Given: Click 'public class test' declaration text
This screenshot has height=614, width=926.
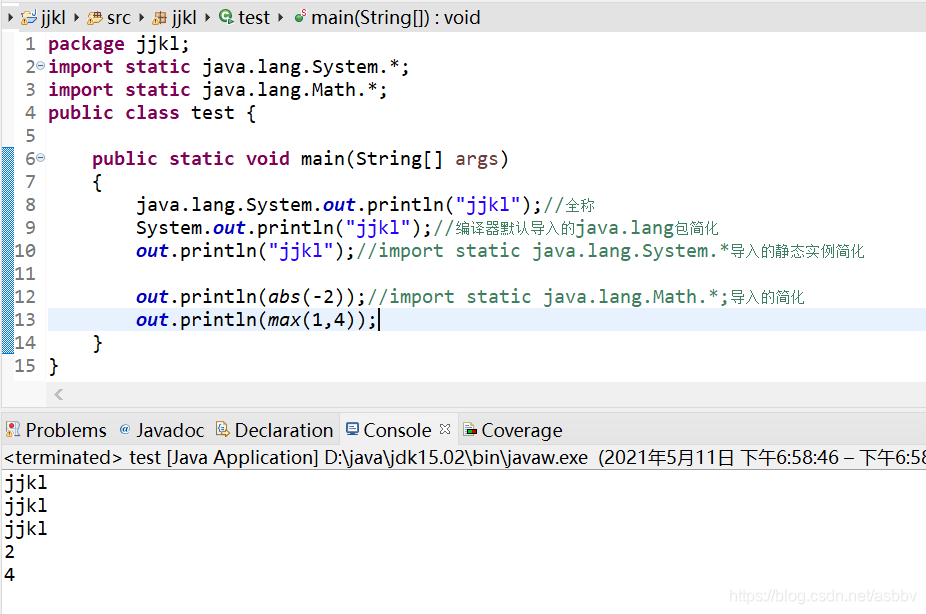Looking at the screenshot, I should tap(141, 113).
